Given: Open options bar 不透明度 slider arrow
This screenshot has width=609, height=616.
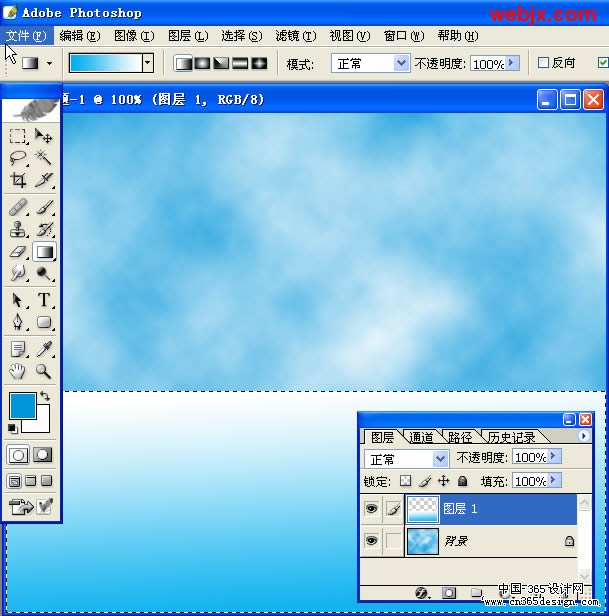Looking at the screenshot, I should [512, 63].
